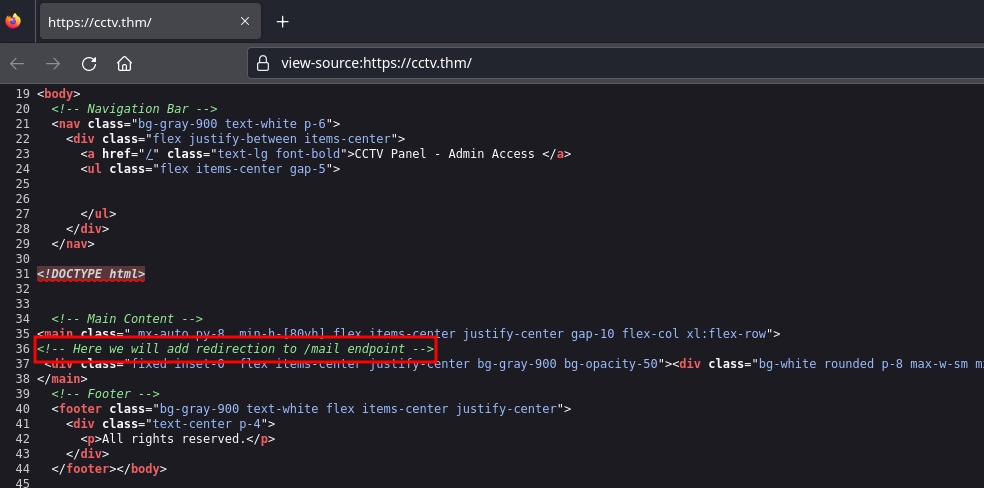Close the https://cctv.thm/ tab

pyautogui.click(x=246, y=22)
